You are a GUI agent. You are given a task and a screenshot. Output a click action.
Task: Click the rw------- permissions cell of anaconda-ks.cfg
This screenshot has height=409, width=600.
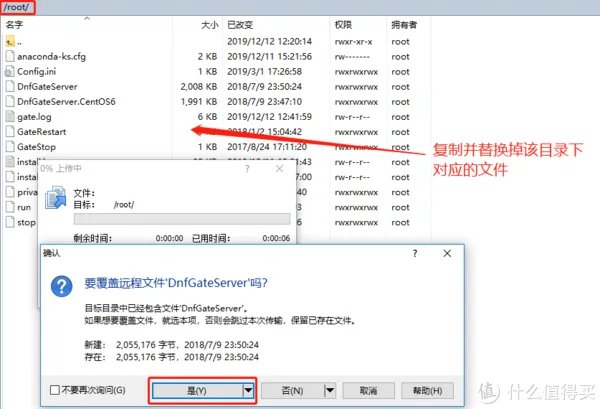[352, 57]
